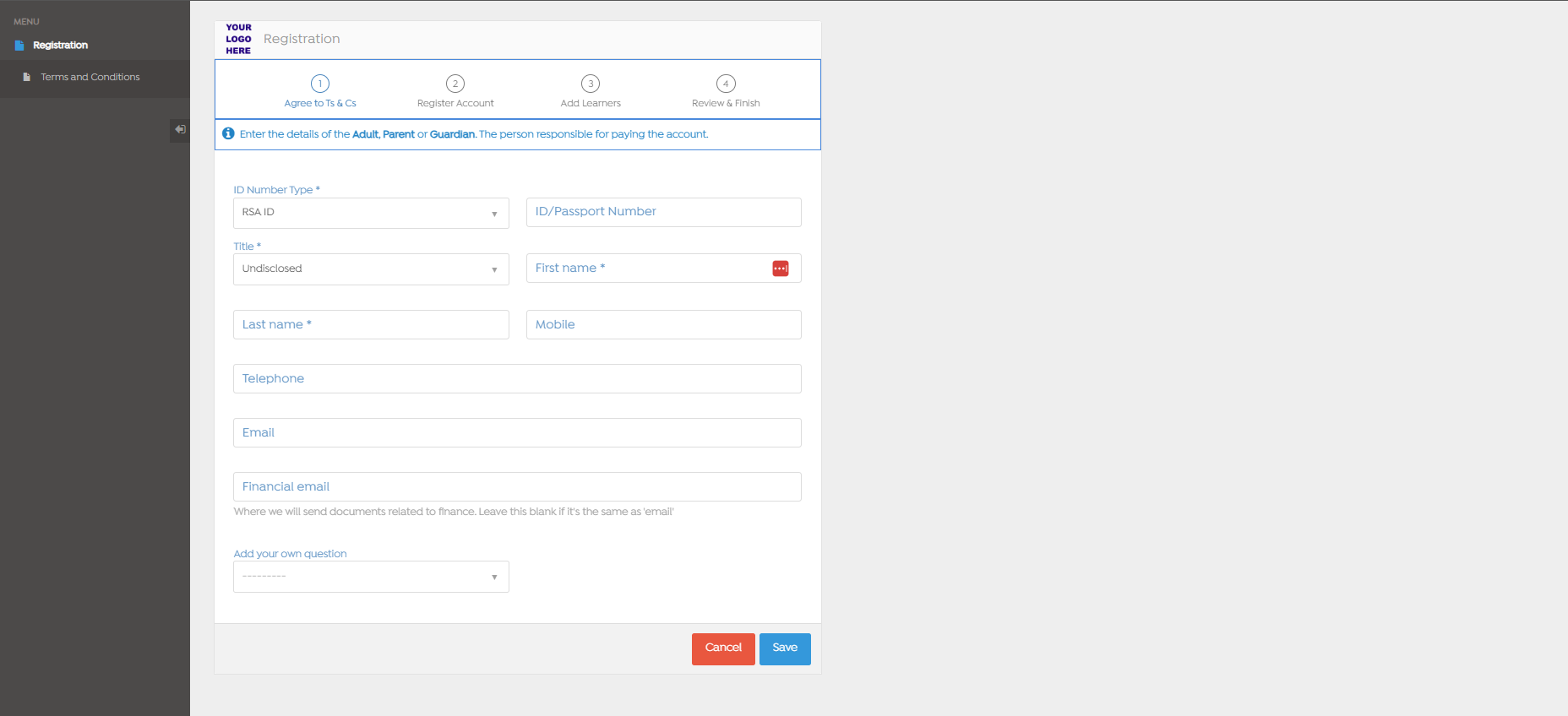Focus the First name field
Screen dimensions: 1568x716
click(x=663, y=268)
